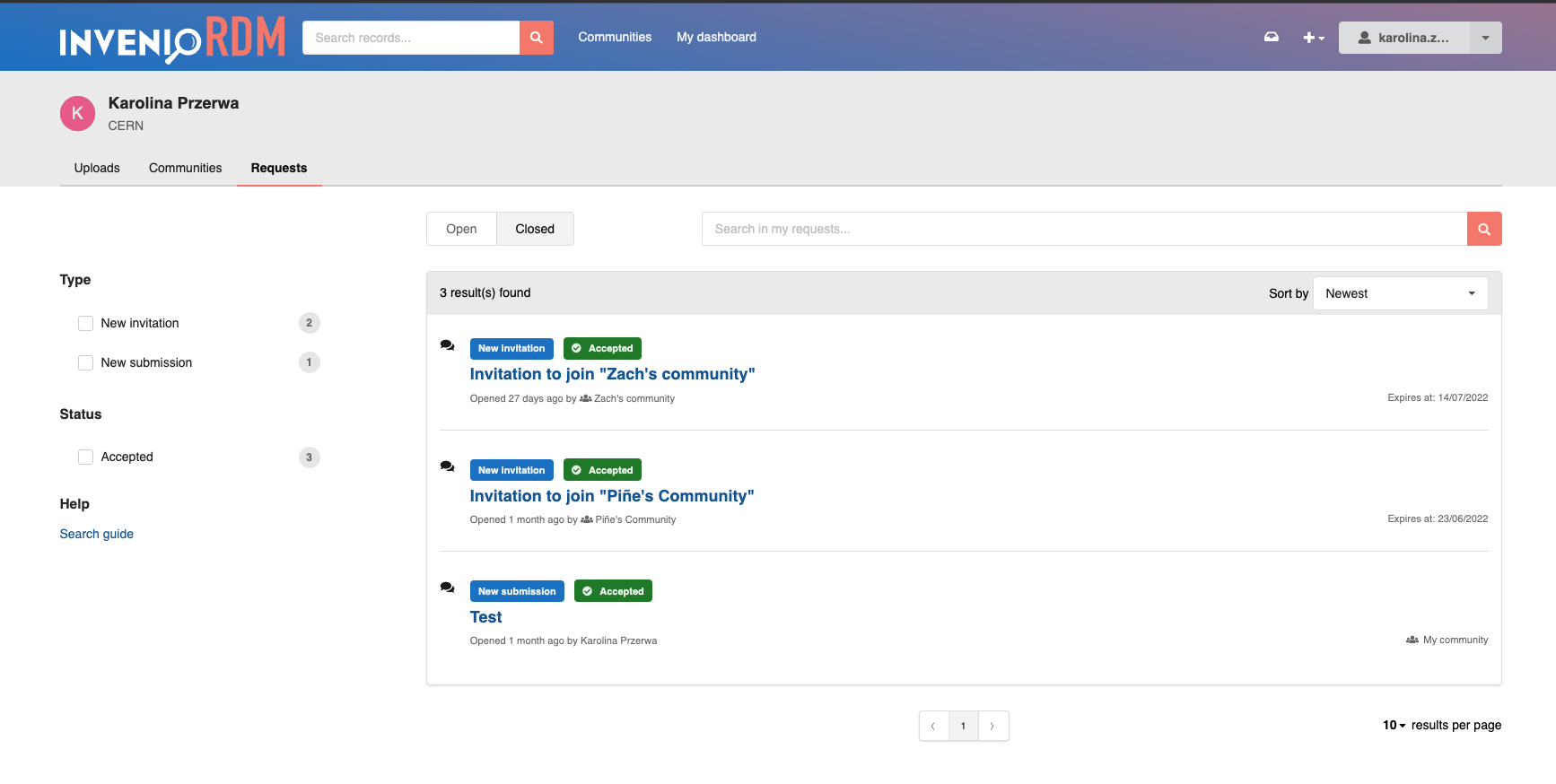Click 'Expires at: 14/07/2022' text
This screenshot has height=784, width=1556.
point(1438,397)
